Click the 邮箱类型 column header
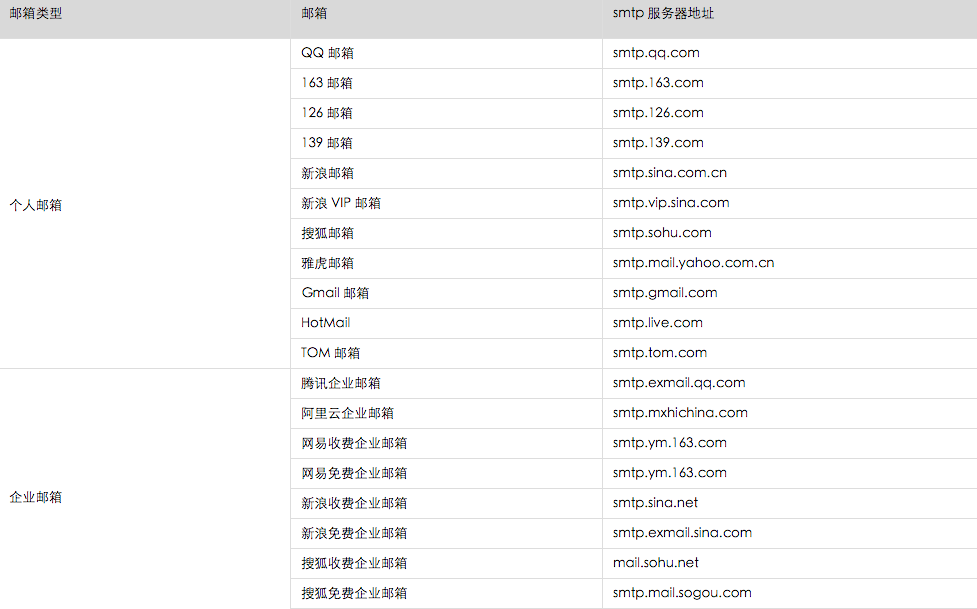Screen dimensions: 977x609 36,14
